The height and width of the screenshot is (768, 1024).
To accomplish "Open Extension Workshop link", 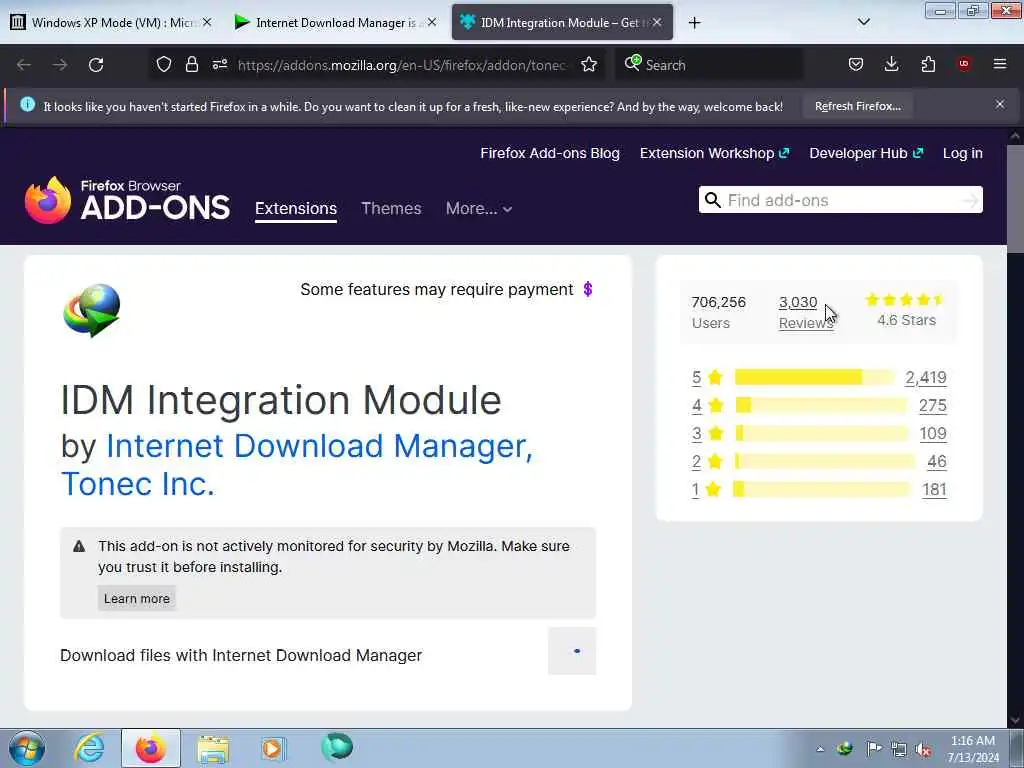I will [714, 153].
